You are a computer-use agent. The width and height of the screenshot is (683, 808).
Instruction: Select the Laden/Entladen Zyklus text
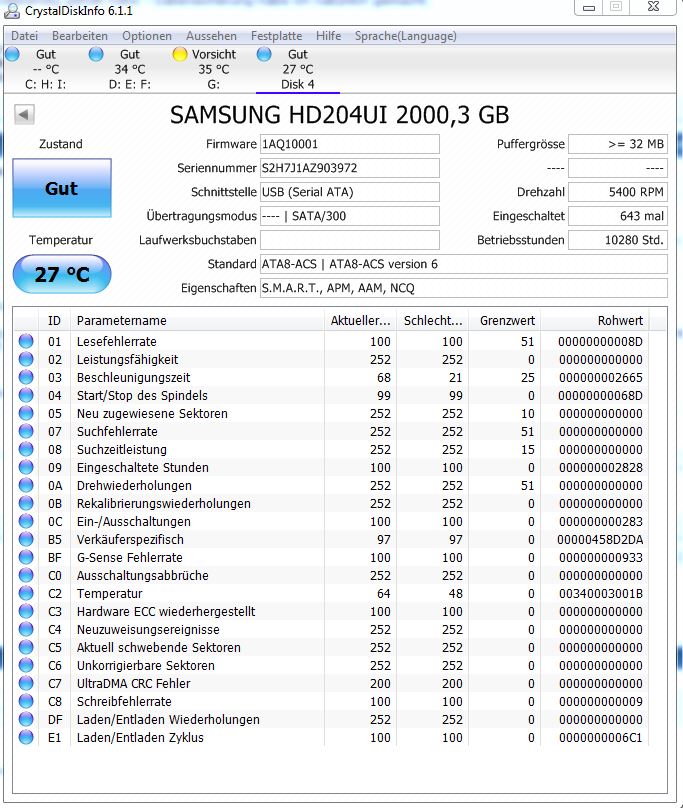coord(140,738)
